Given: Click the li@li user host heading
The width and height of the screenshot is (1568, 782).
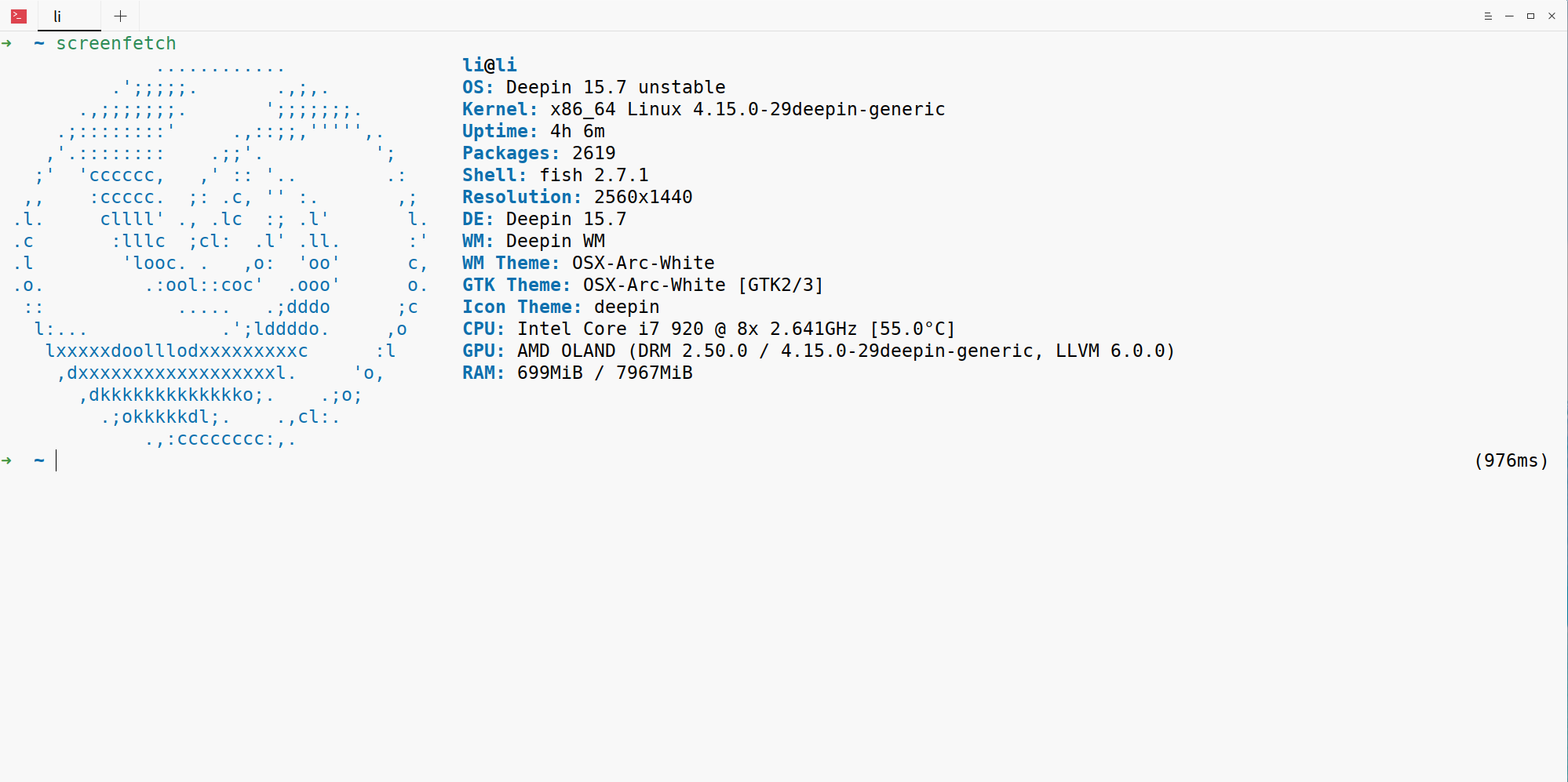Looking at the screenshot, I should point(490,65).
